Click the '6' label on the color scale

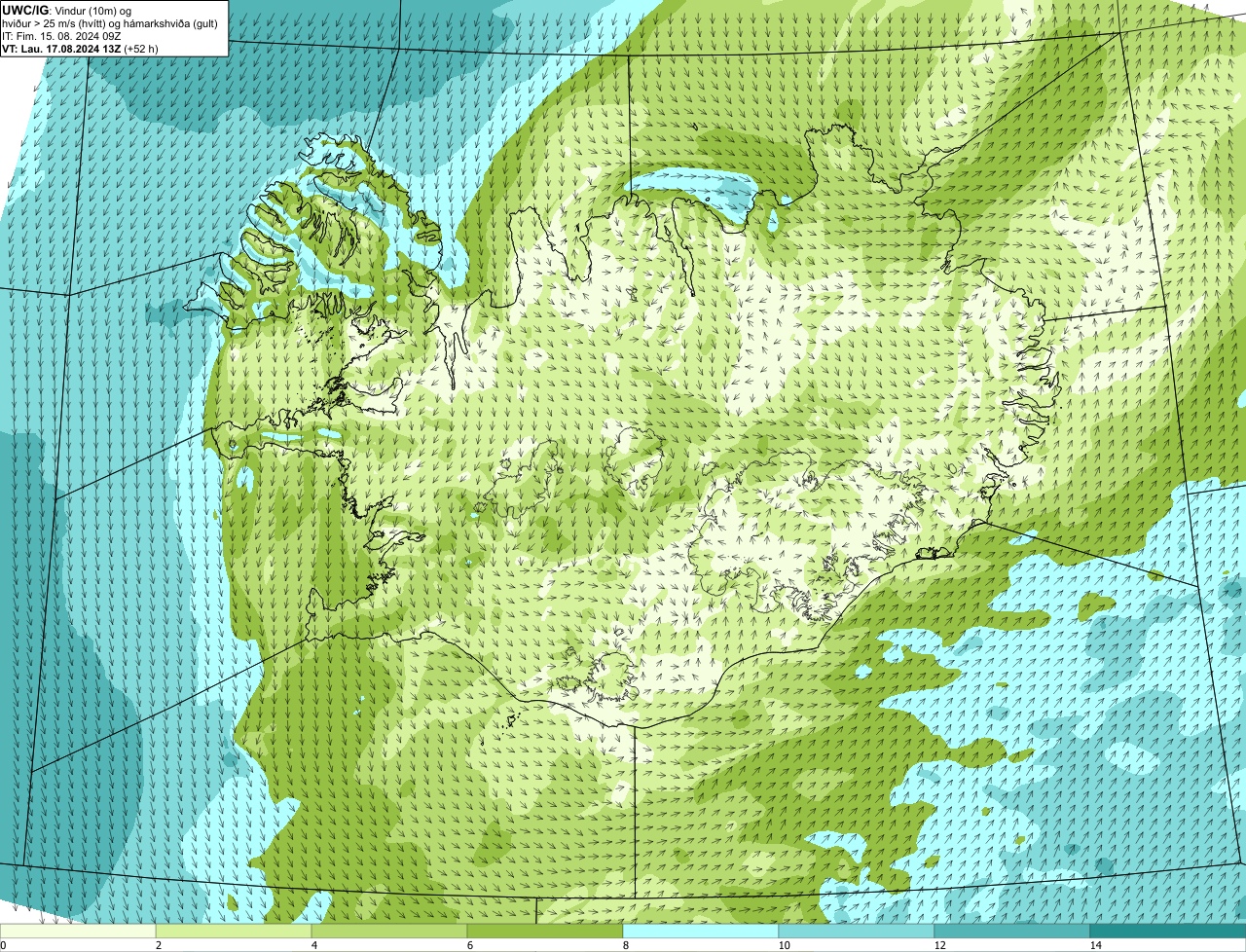[x=469, y=945]
